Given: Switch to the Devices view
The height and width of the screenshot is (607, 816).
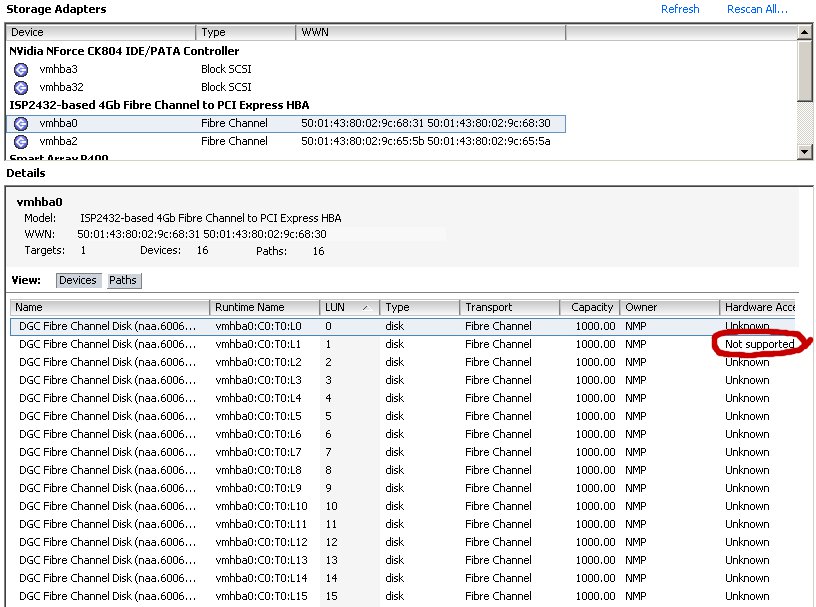Looking at the screenshot, I should point(78,280).
